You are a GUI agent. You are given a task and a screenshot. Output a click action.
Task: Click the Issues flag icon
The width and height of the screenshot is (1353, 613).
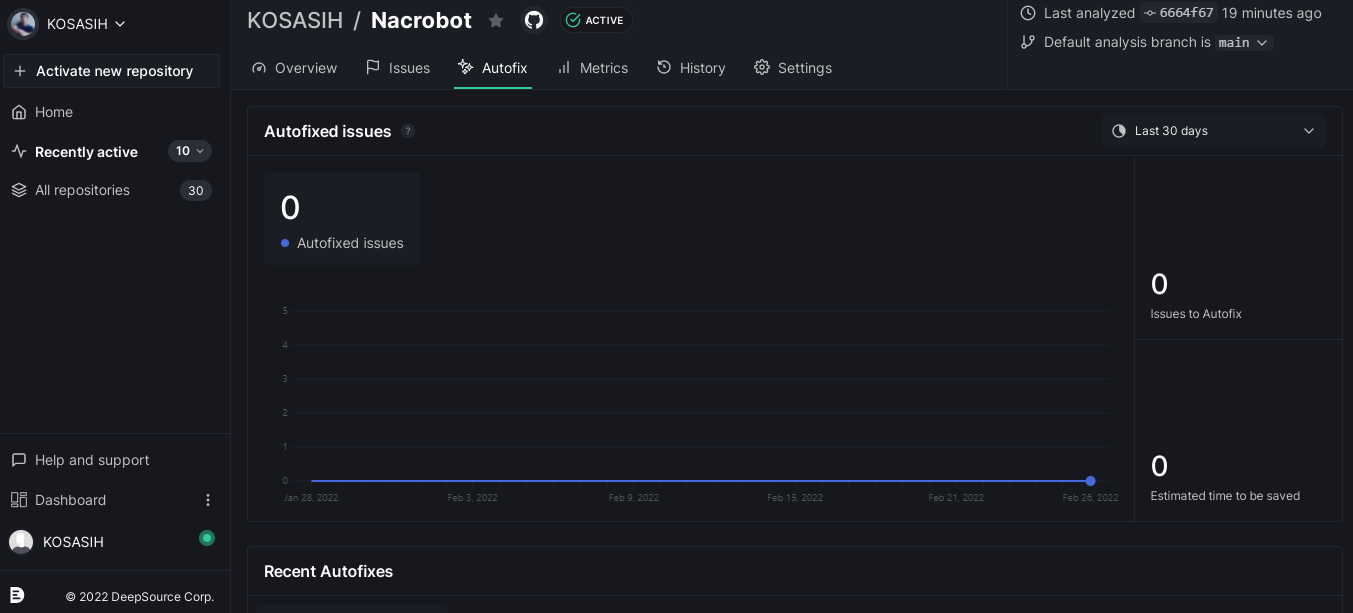(x=373, y=67)
